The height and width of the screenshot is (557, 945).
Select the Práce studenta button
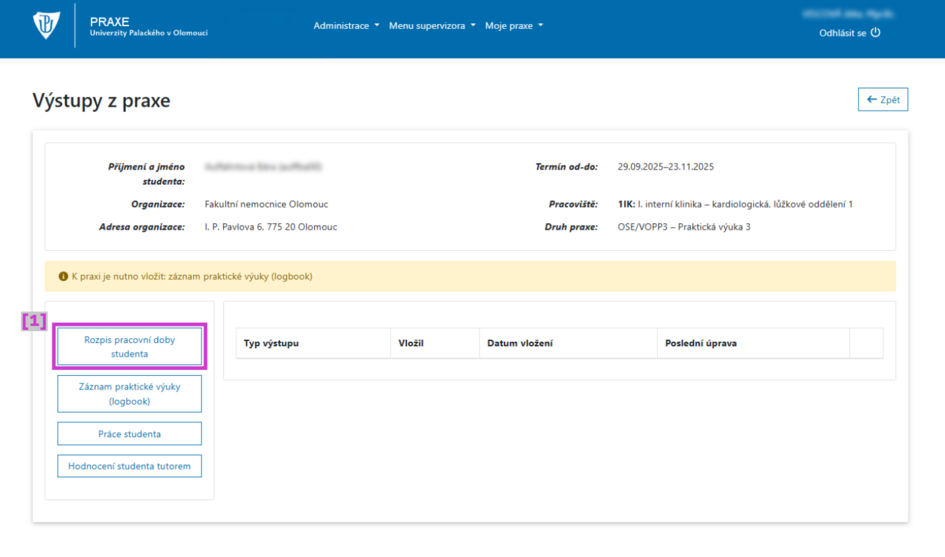pyautogui.click(x=130, y=433)
